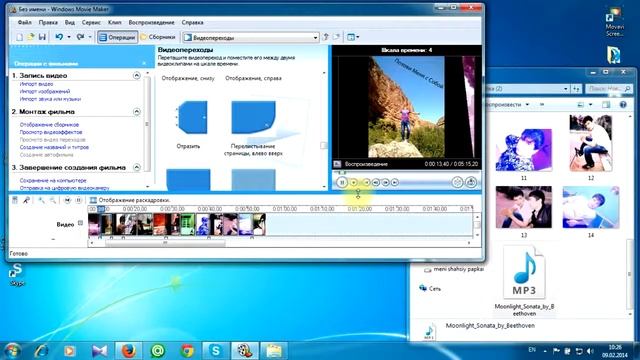This screenshot has height=360, width=640.
Task: Open the undo history dropdown arrow
Action: [x=69, y=37]
